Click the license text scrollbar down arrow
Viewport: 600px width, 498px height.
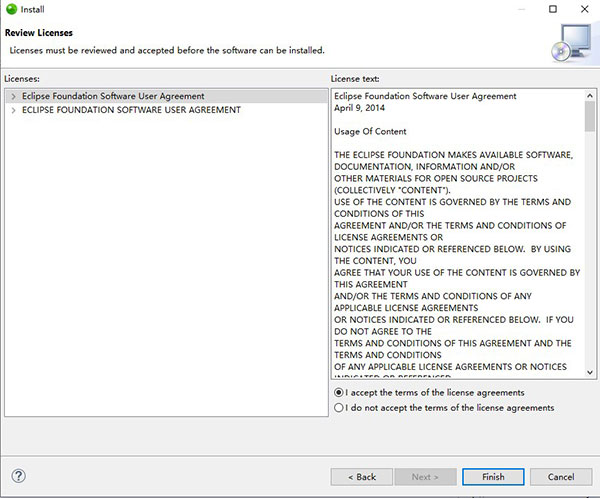click(x=590, y=373)
